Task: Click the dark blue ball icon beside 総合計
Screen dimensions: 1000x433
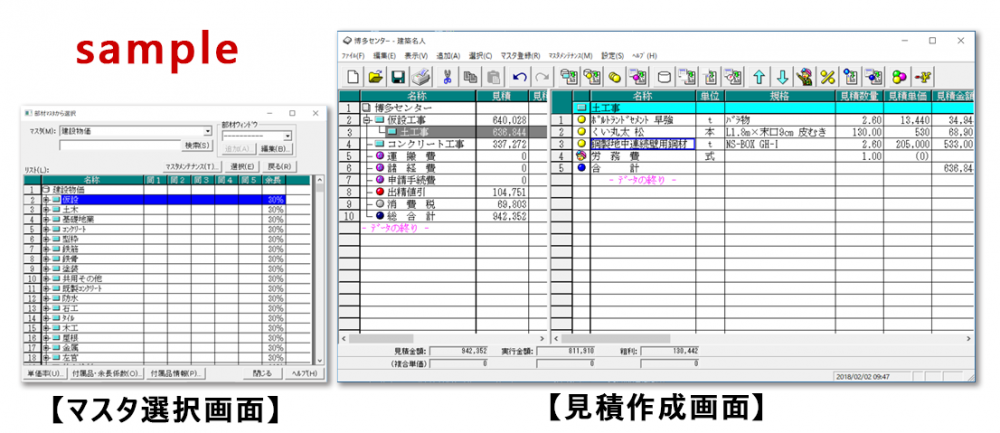Action: [x=379, y=216]
